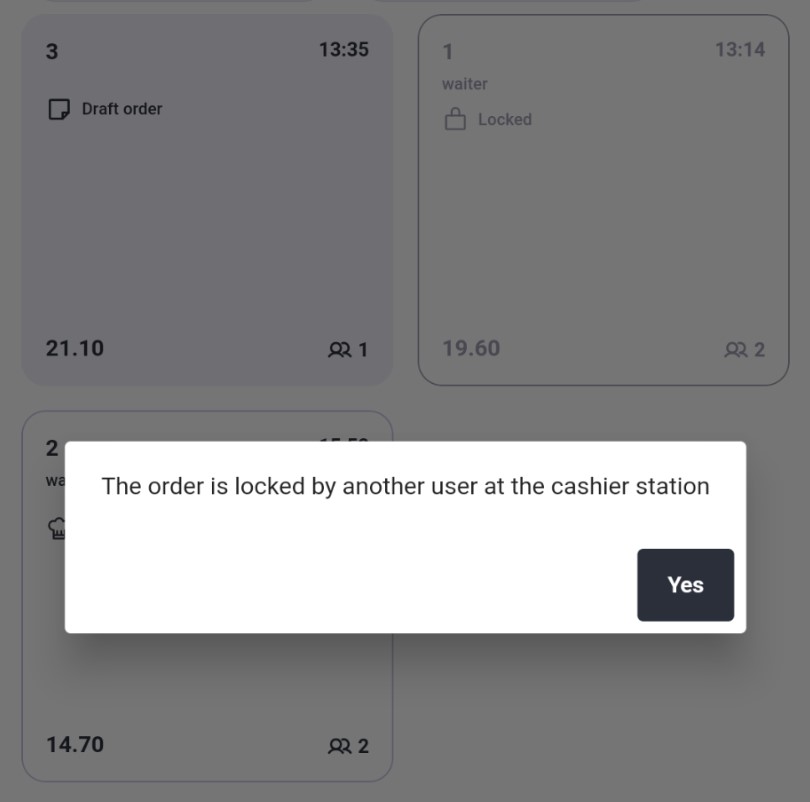The height and width of the screenshot is (802, 810).
Task: Click the guests icon on order 2
Action: tap(339, 746)
